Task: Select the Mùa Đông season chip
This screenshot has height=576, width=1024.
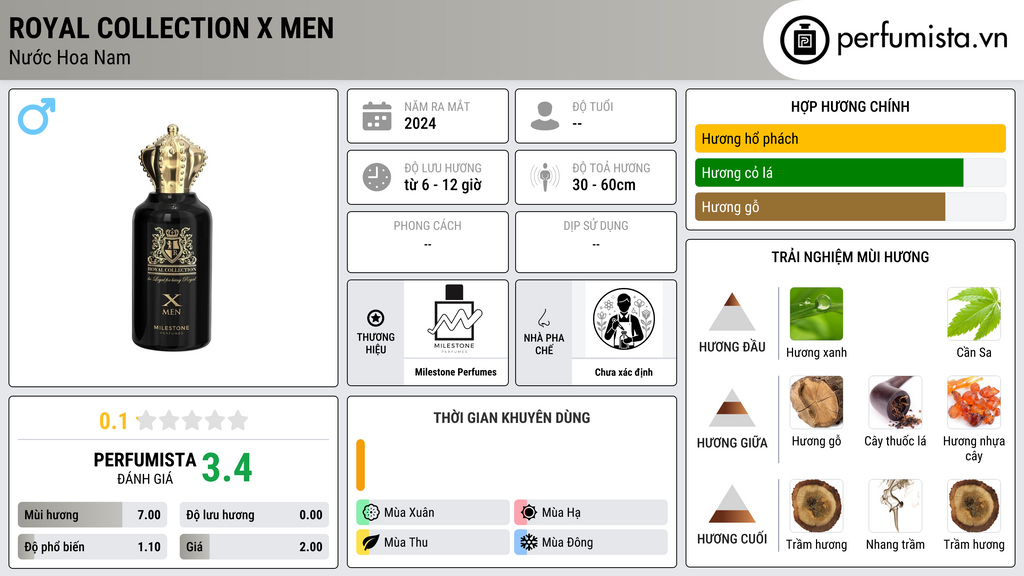Action: click(591, 542)
